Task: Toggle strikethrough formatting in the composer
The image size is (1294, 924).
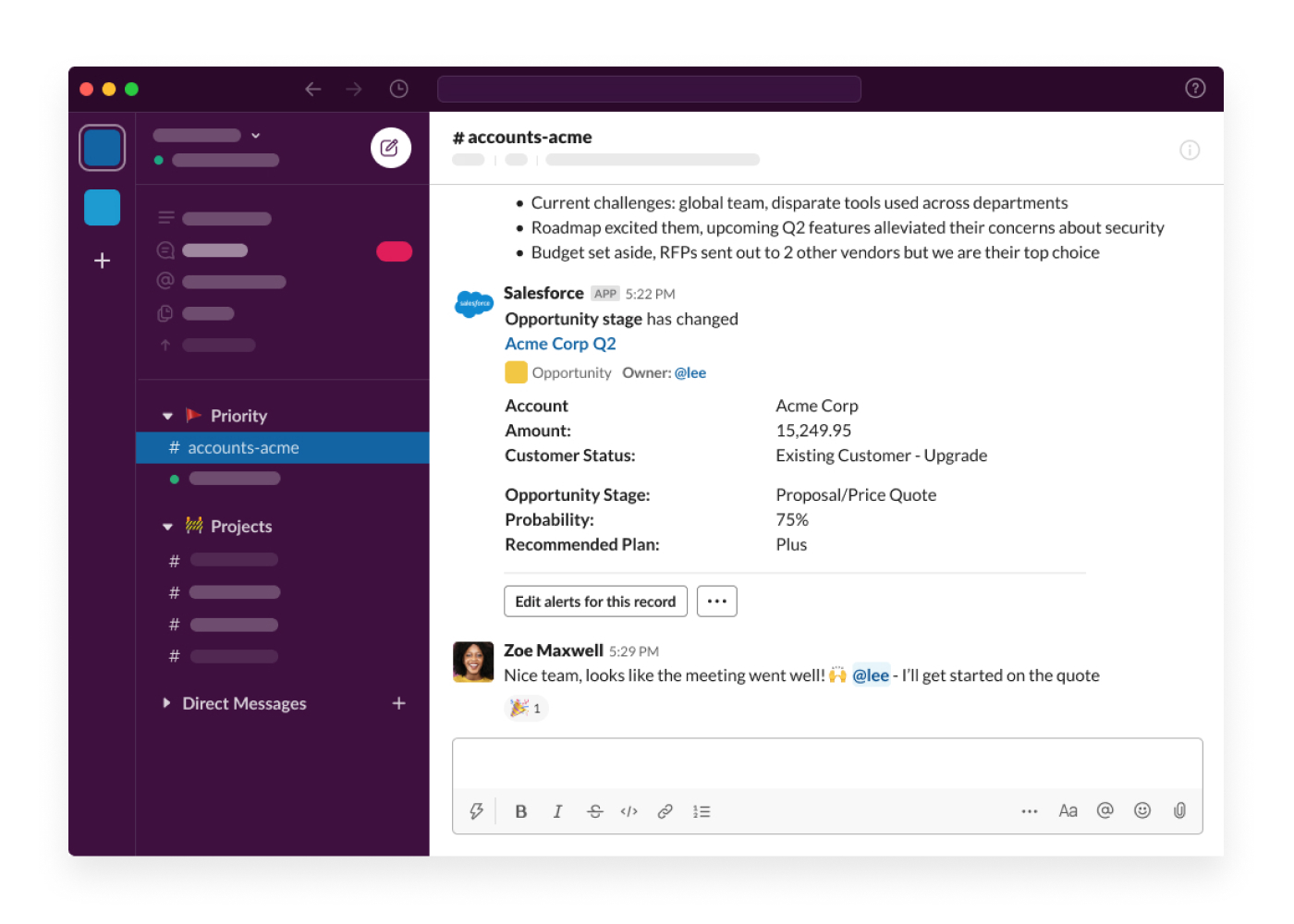Action: tap(594, 810)
